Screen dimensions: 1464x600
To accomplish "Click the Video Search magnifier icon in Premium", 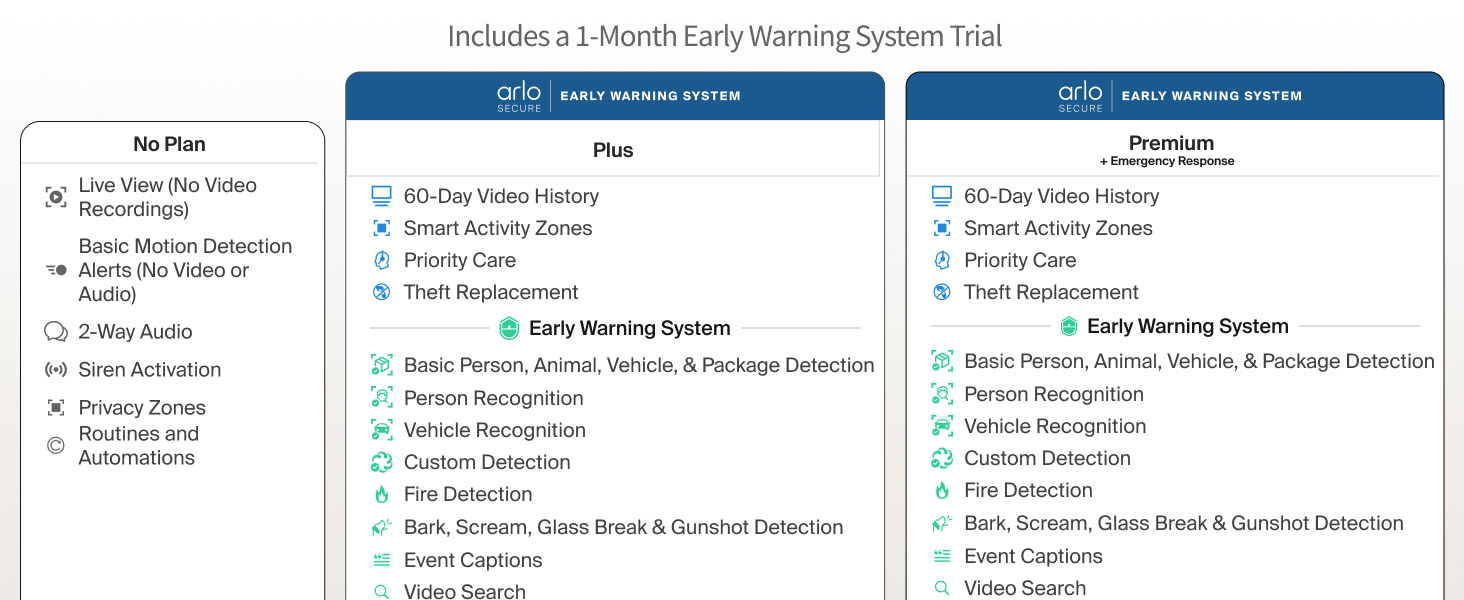I will tap(941, 588).
